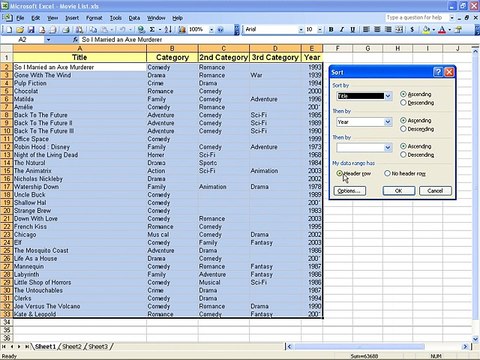Align cell text left
The width and height of the screenshot is (480, 360).
[x=366, y=30]
